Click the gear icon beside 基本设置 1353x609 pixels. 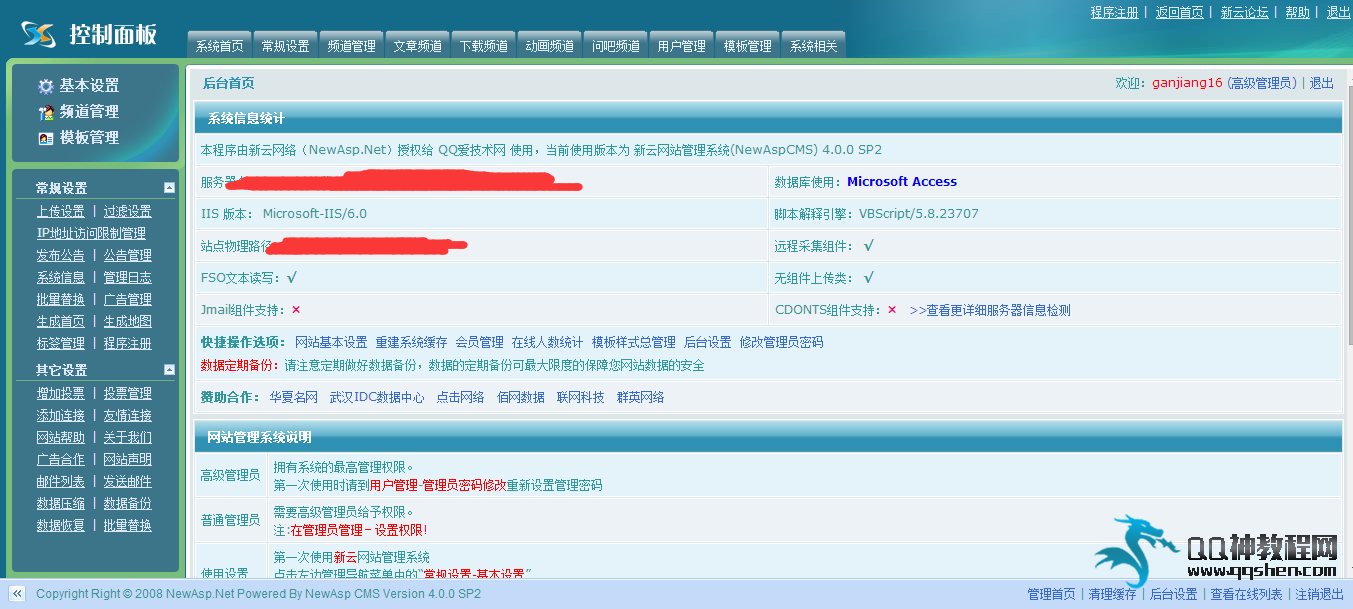click(x=45, y=87)
